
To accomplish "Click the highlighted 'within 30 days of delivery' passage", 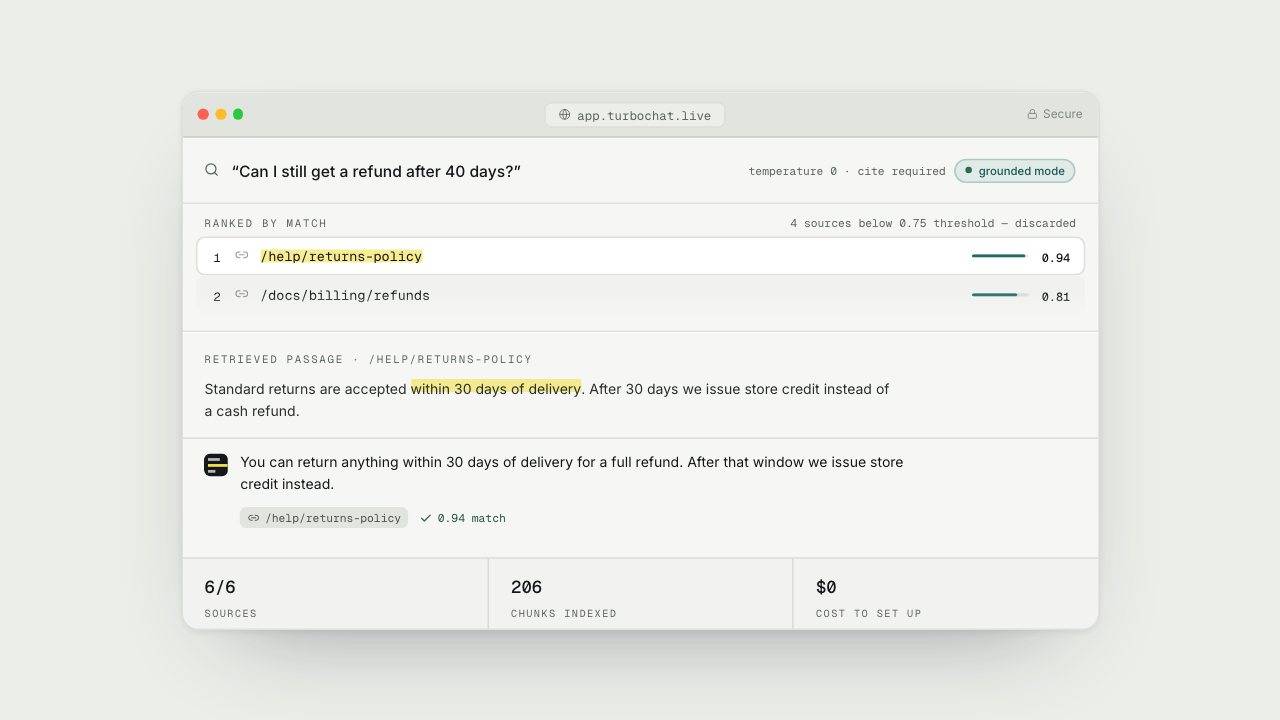I will [496, 389].
